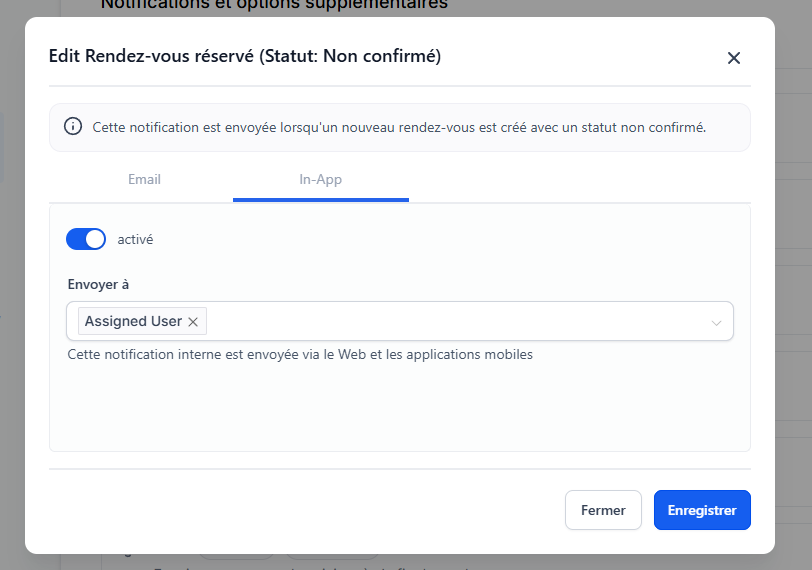Viewport: 812px width, 570px height.
Task: Select the In-App tab
Action: coord(321,180)
